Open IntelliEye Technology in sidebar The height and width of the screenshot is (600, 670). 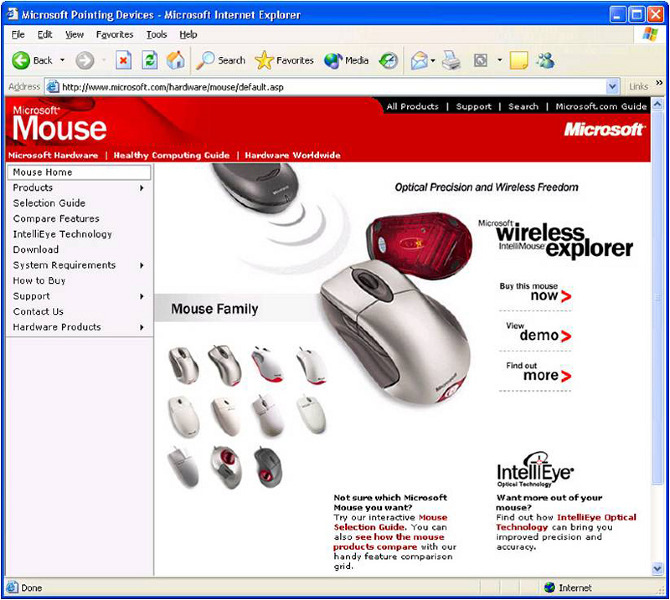pyautogui.click(x=62, y=234)
